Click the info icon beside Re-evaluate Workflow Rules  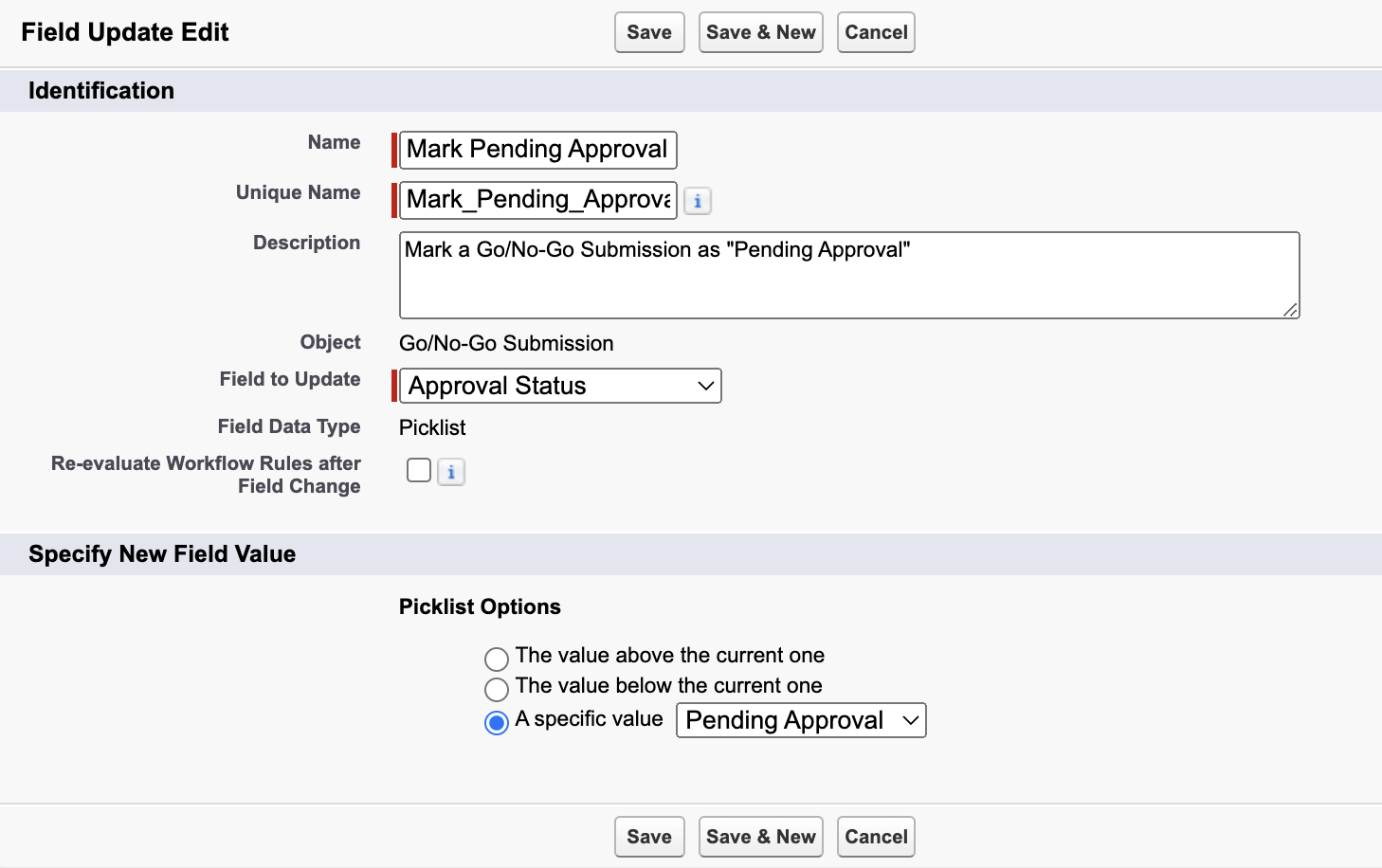coord(450,471)
